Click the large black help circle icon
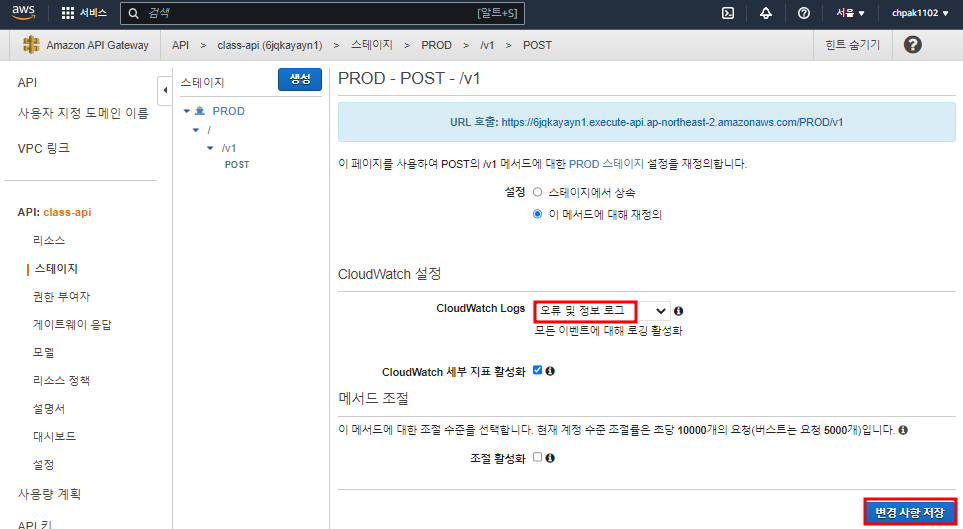Viewport: 963px width, 529px height. (913, 44)
